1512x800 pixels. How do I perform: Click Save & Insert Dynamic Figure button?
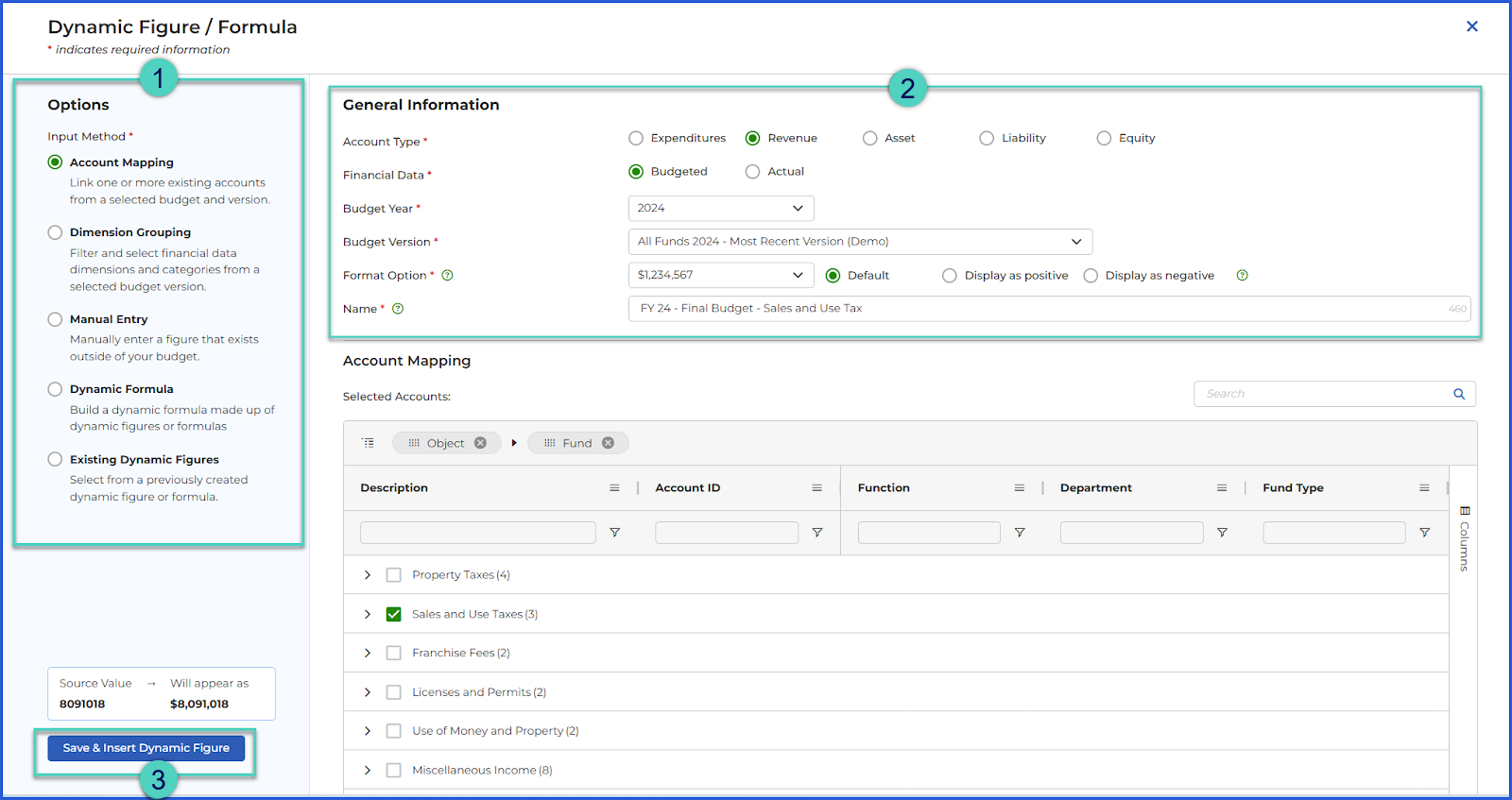pyautogui.click(x=146, y=748)
